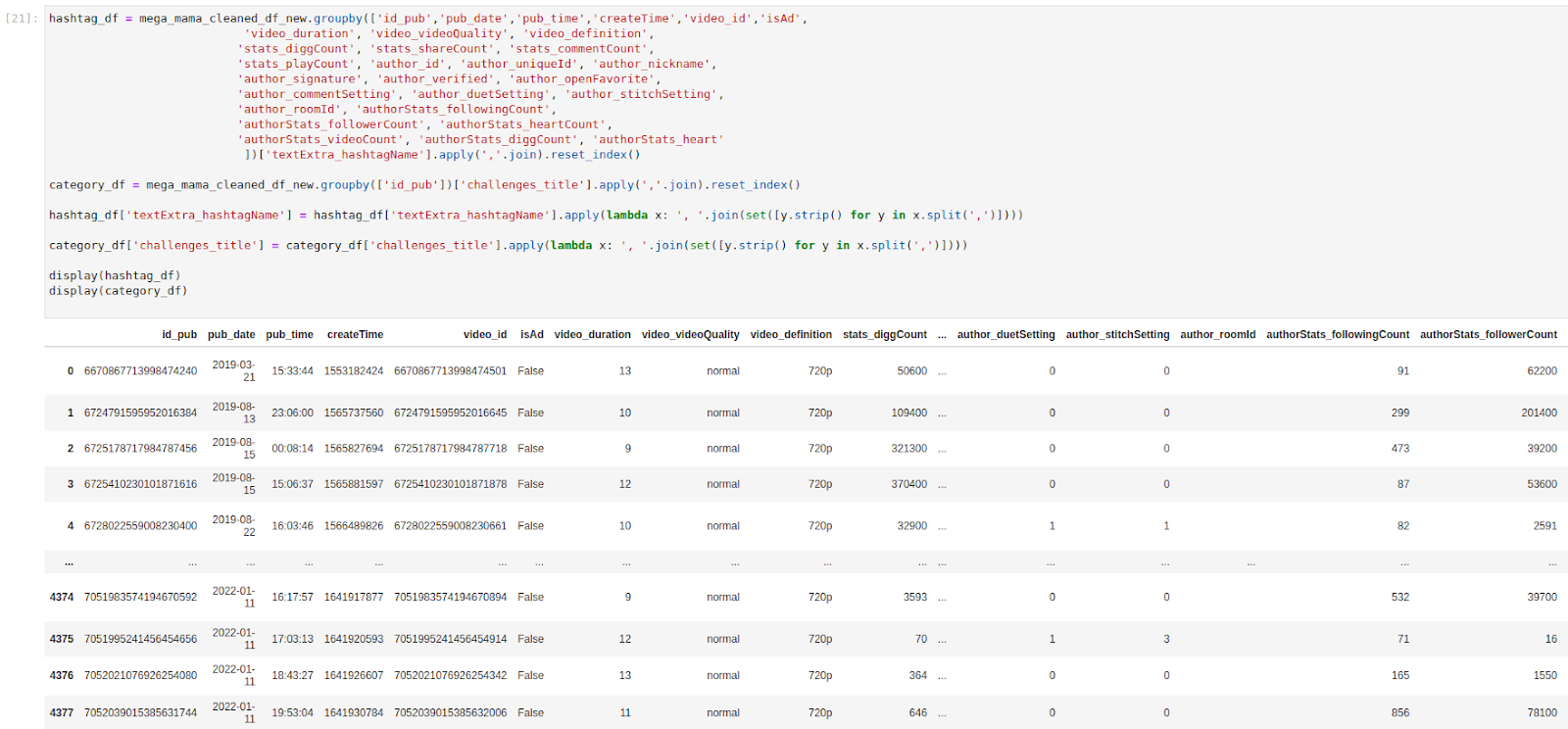Click the id_pub column header
Screen dimensions: 1568x729
click(x=179, y=335)
